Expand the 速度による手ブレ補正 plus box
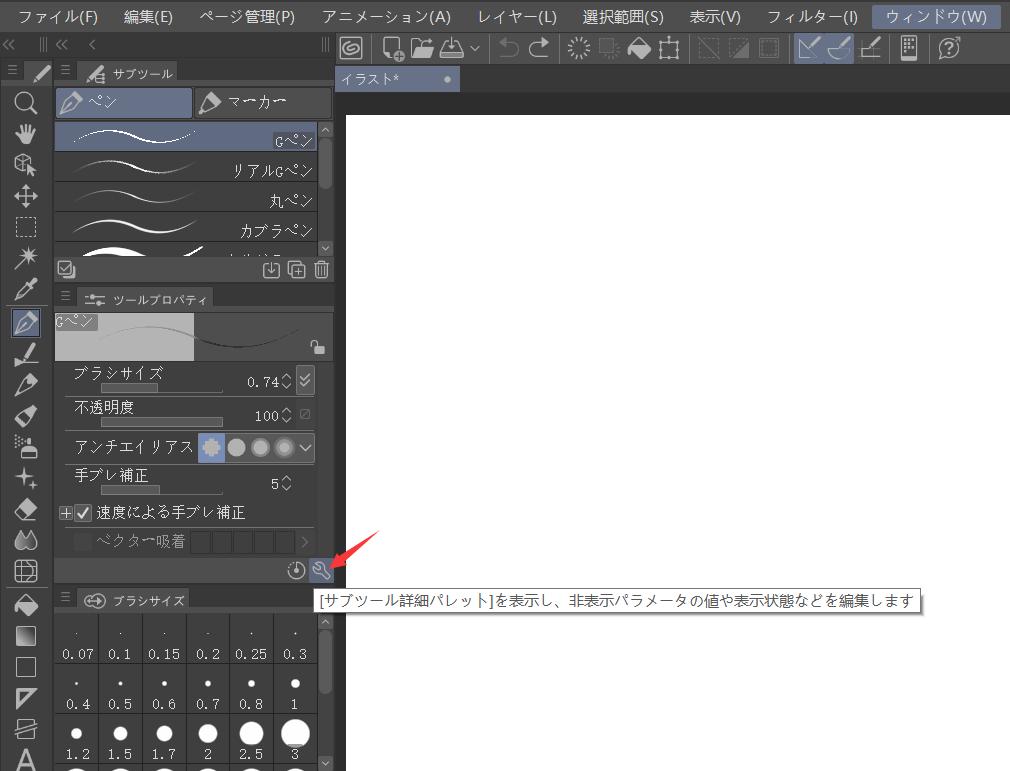The image size is (1010, 771). tap(66, 513)
